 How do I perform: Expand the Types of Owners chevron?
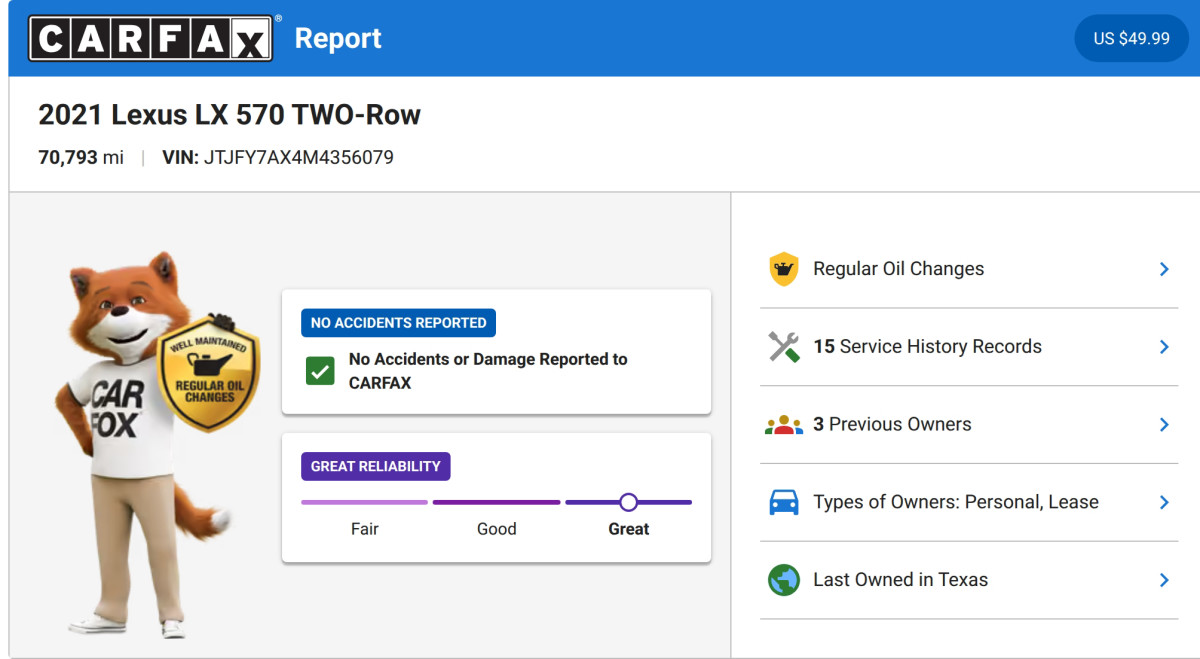tap(1164, 502)
